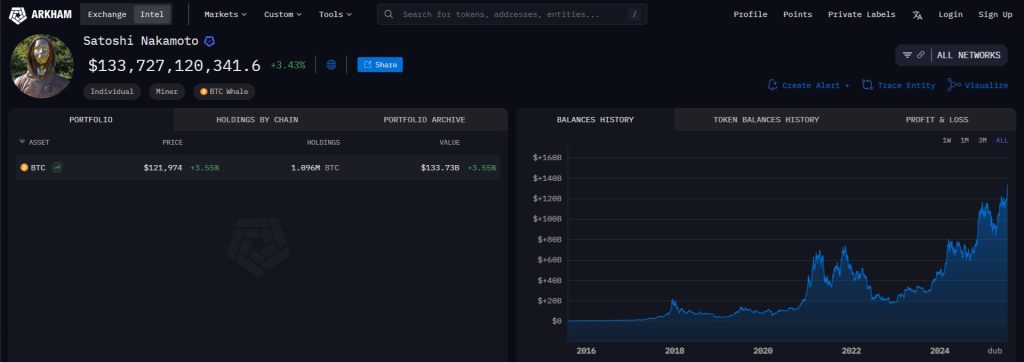This screenshot has width=1024, height=362.
Task: Open the PROFIT & LOSS tab
Action: click(937, 120)
